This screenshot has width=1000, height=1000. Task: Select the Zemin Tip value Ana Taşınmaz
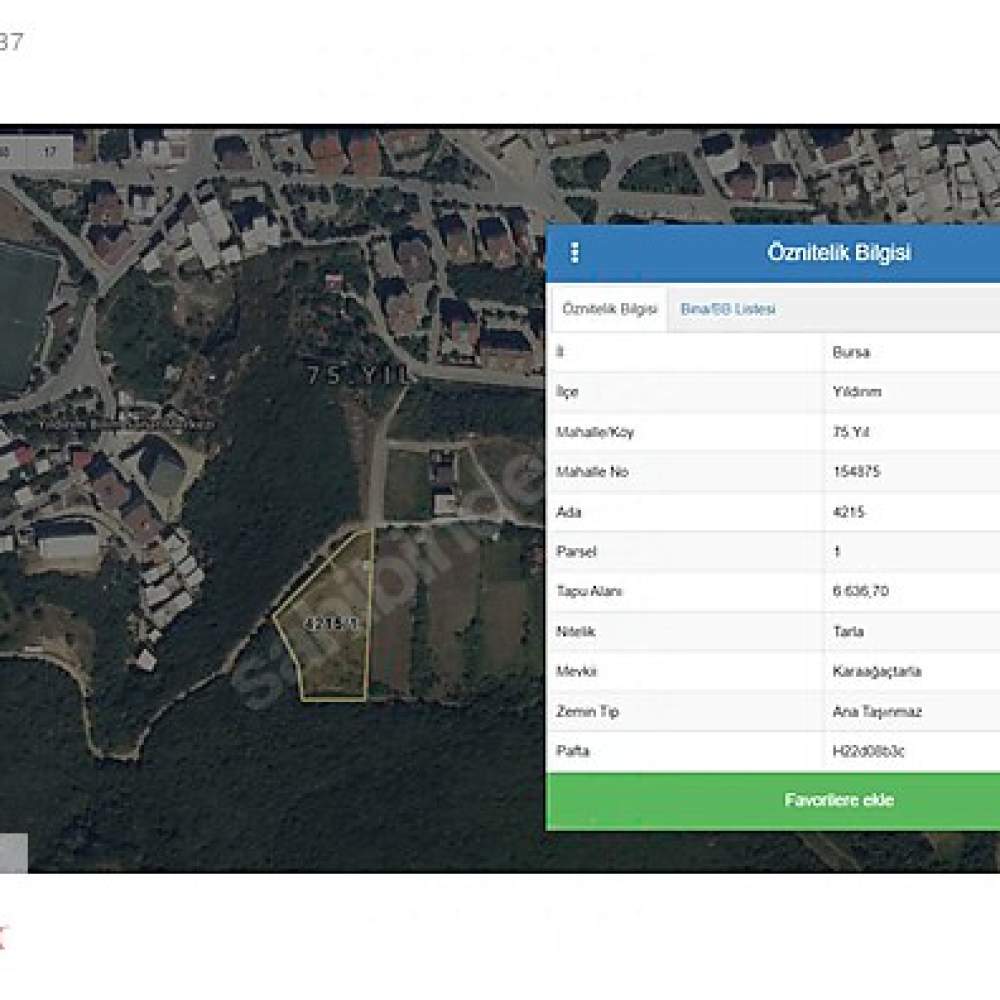coord(876,711)
